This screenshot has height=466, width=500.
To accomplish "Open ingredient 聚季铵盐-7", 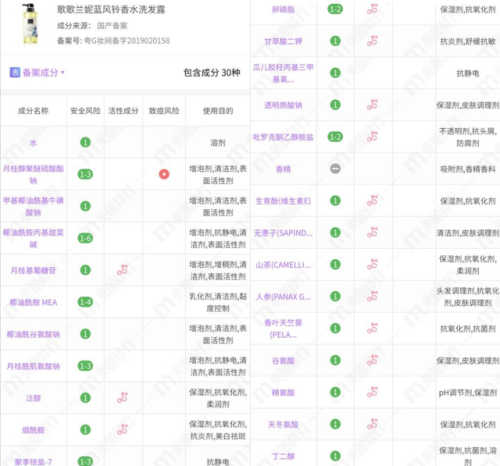I will tap(33, 462).
